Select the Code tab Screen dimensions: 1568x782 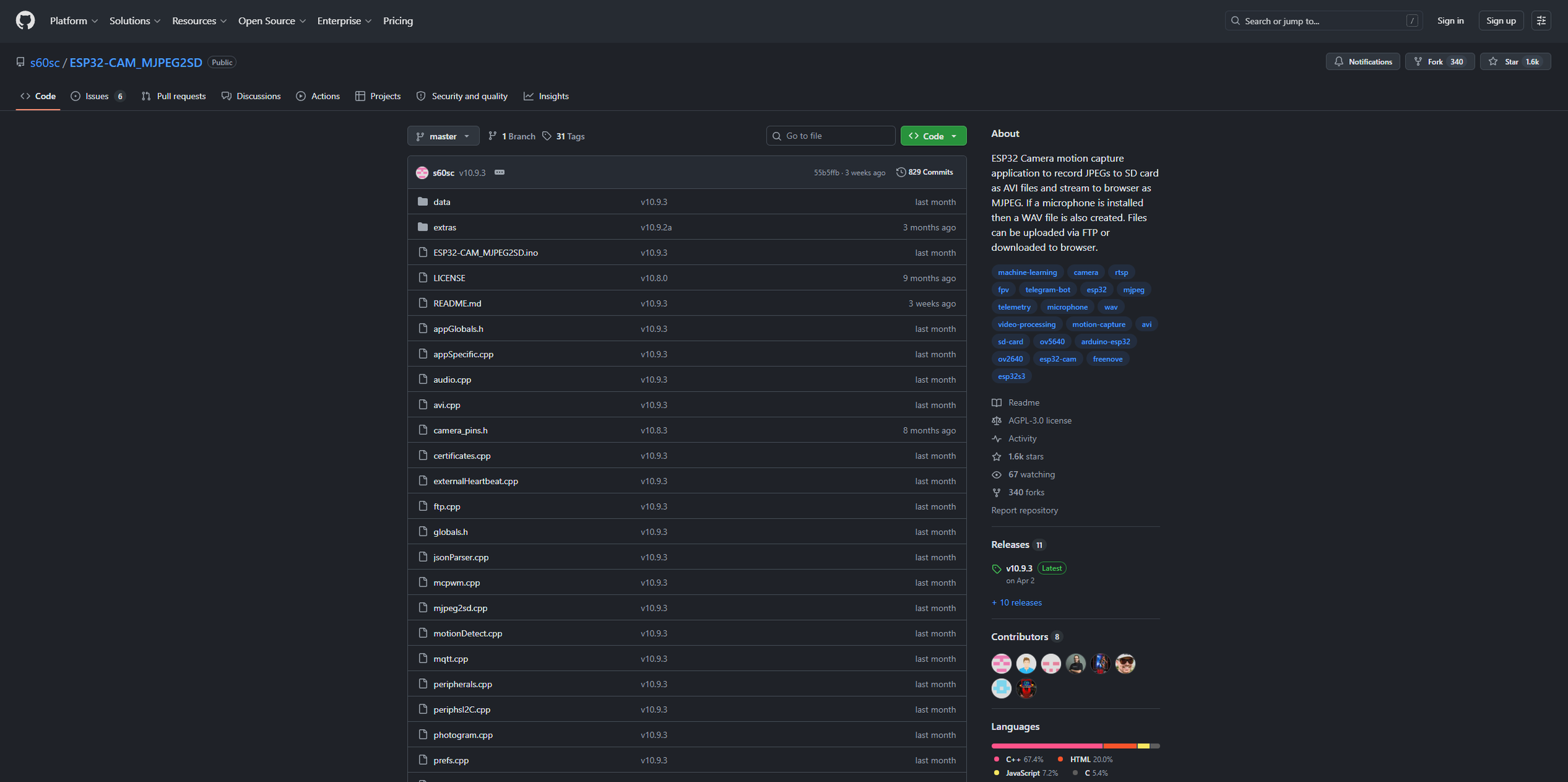(x=38, y=96)
